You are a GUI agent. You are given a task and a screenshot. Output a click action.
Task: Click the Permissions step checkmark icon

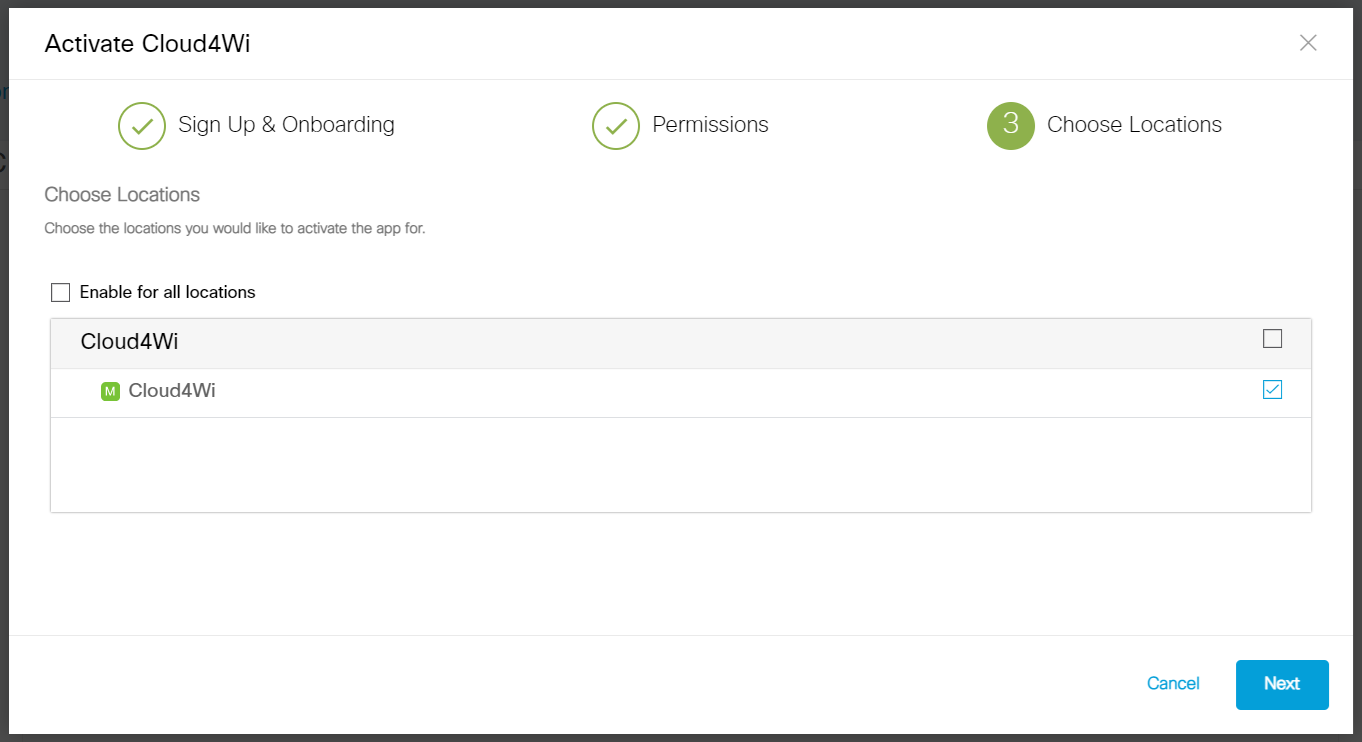[x=616, y=126]
